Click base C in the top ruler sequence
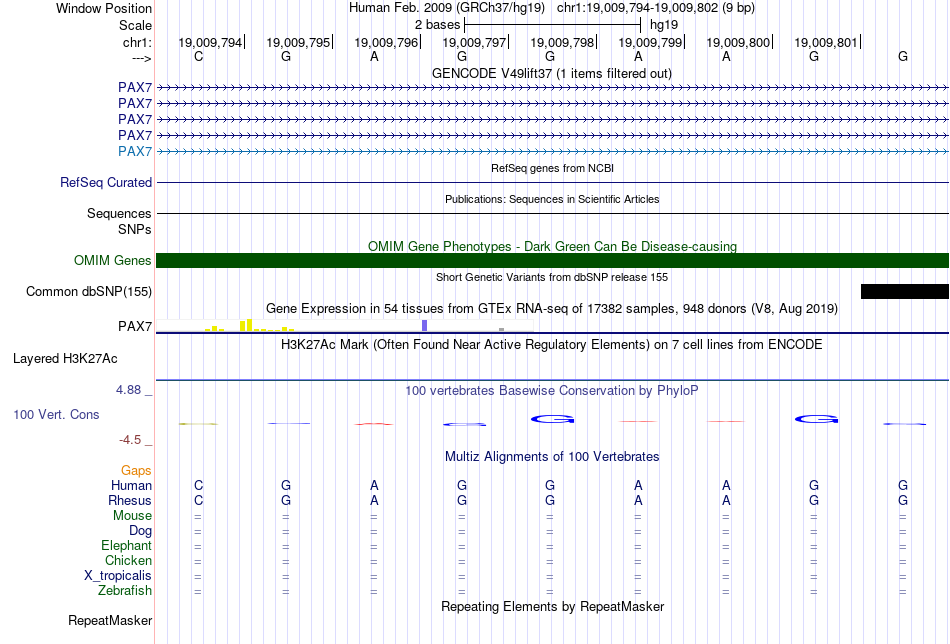Viewport: 950px width, 644px height. 198,56
